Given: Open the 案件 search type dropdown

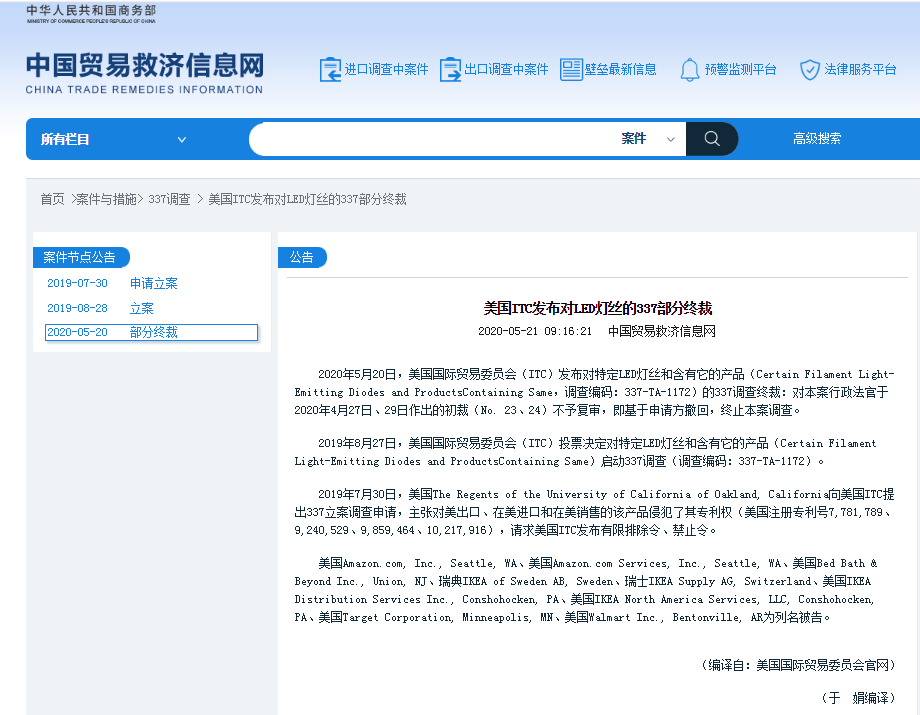Looking at the screenshot, I should 648,139.
